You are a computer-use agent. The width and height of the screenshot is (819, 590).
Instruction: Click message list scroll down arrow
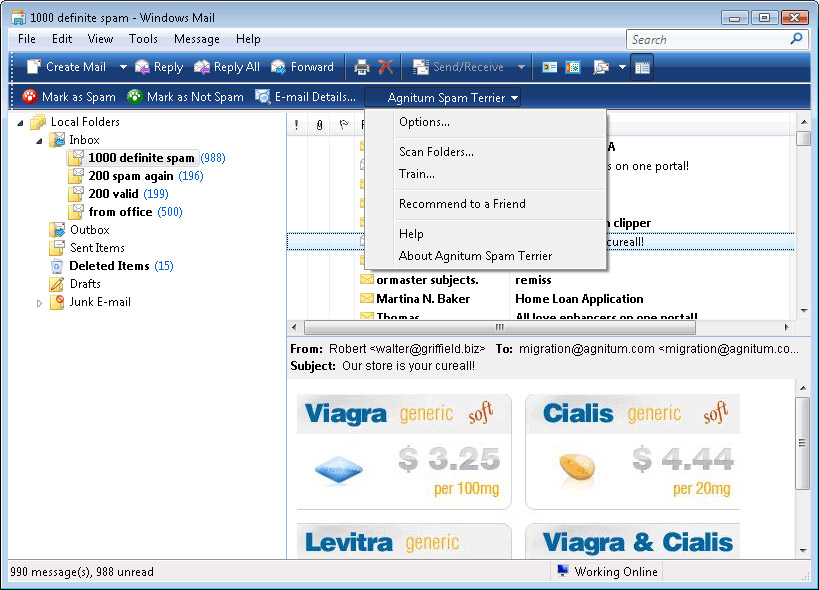pos(803,311)
